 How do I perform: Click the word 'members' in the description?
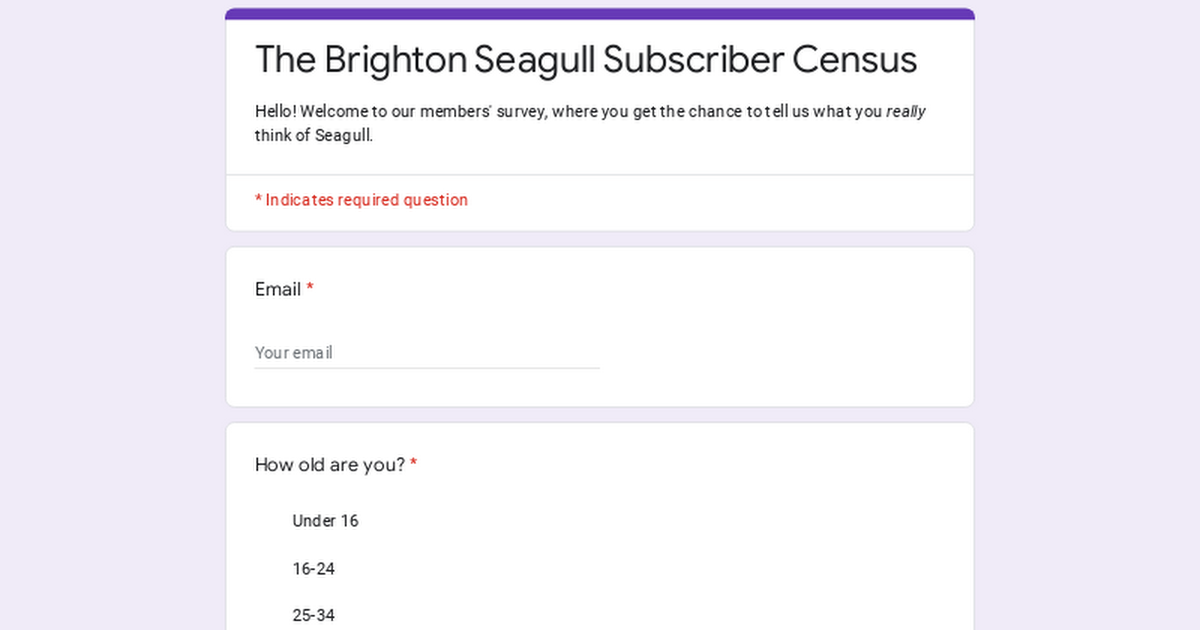454,112
